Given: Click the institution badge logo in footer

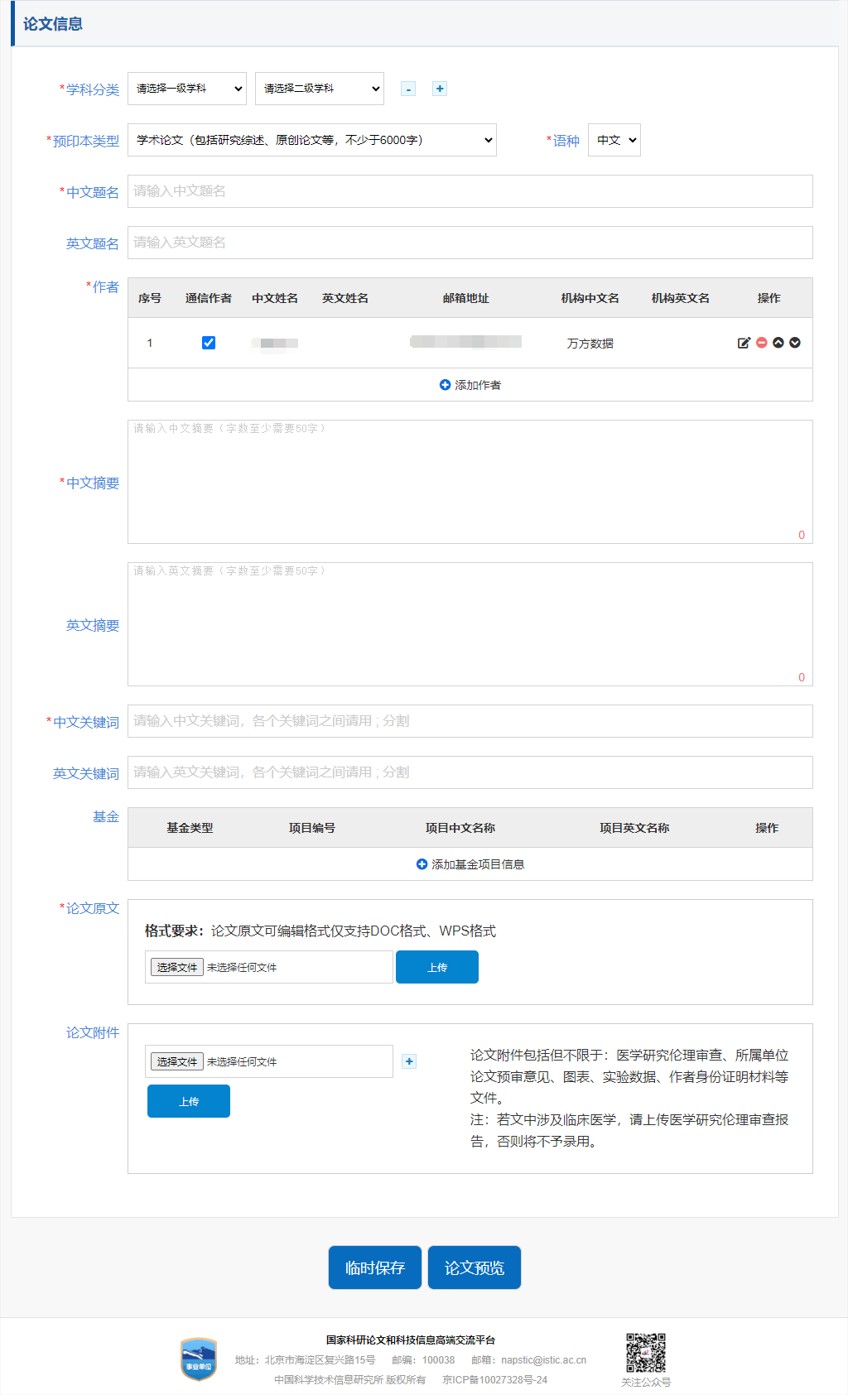Looking at the screenshot, I should coord(198,1359).
